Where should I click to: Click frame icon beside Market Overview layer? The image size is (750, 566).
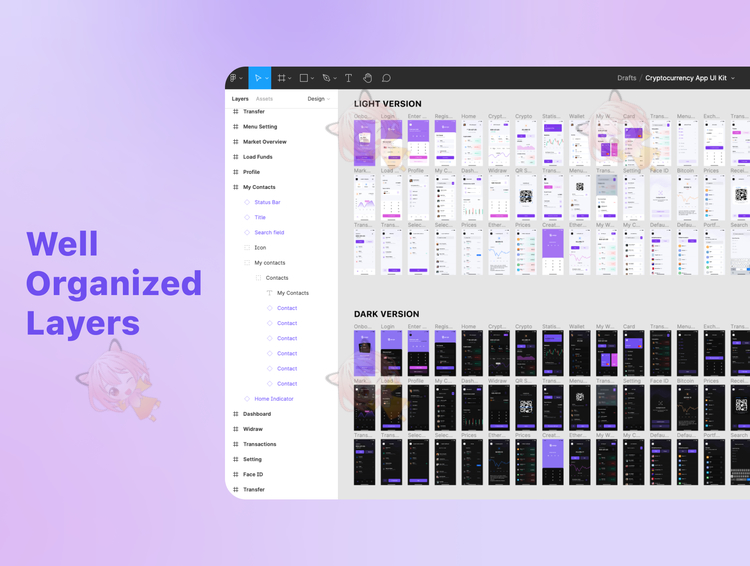point(235,142)
